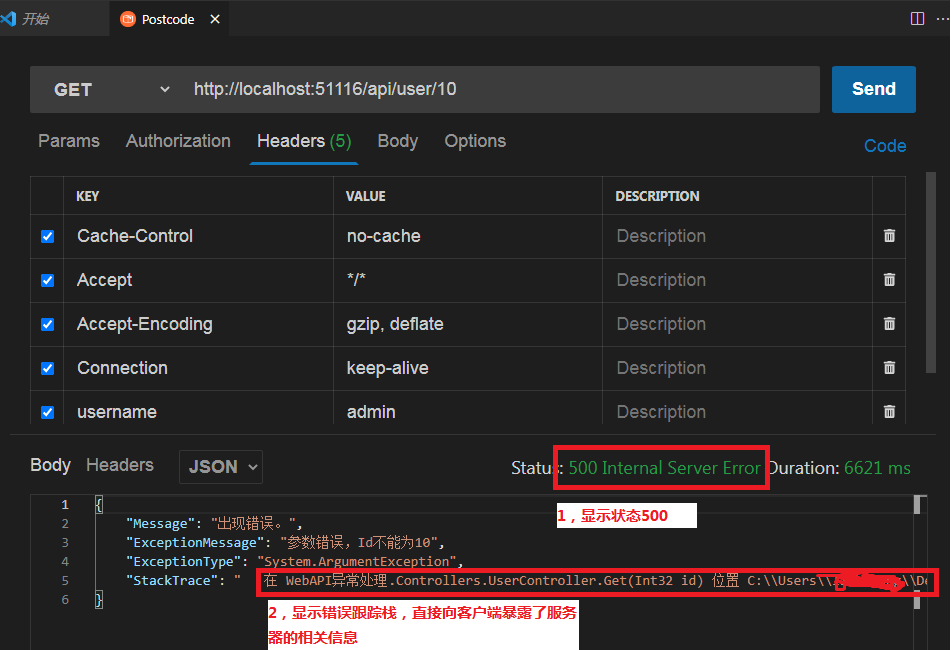Image resolution: width=951 pixels, height=650 pixels.
Task: Delete the Accept-Encoding header row
Action: [x=889, y=324]
